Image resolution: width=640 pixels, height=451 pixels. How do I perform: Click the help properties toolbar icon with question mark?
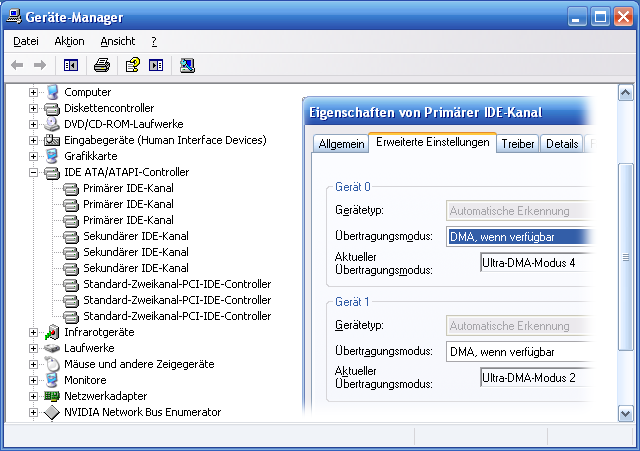coord(131,65)
